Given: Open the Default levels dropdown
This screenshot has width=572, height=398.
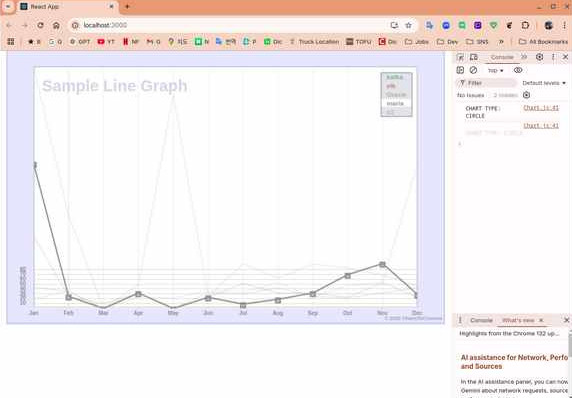Looking at the screenshot, I should click(544, 83).
